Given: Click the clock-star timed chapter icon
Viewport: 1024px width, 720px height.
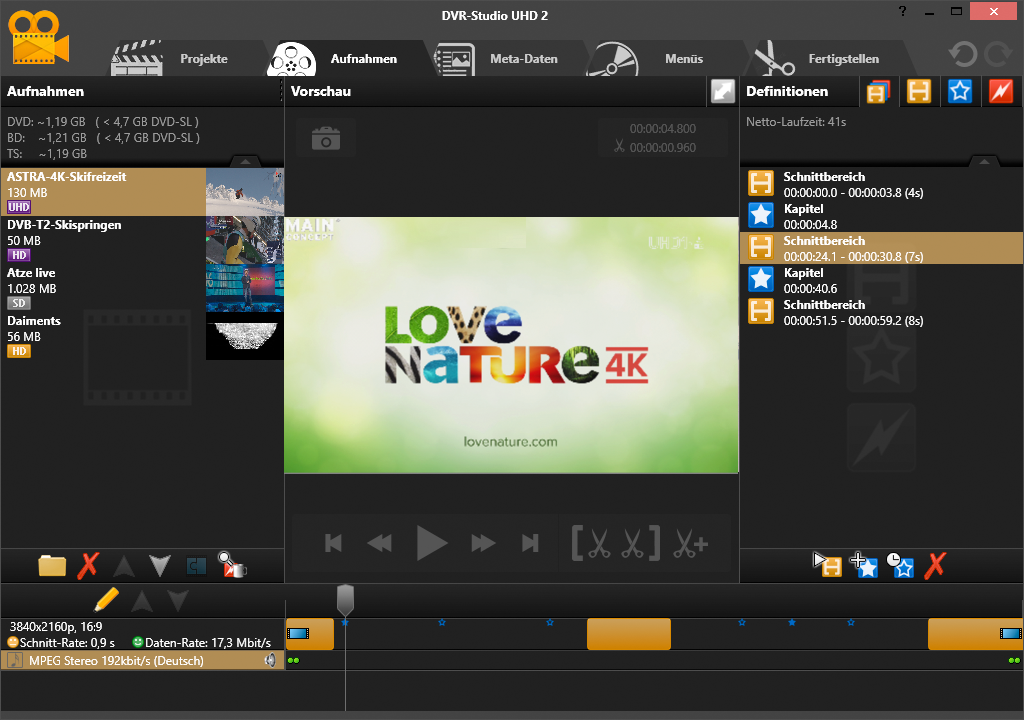Looking at the screenshot, I should click(x=900, y=565).
